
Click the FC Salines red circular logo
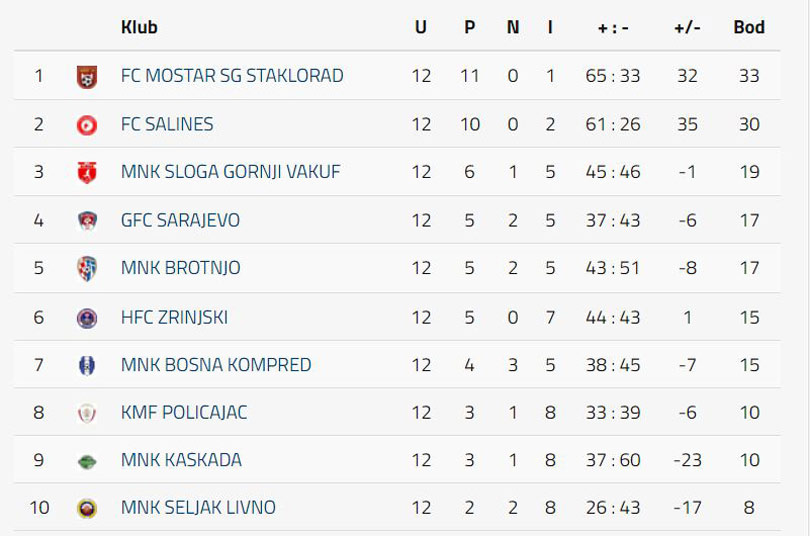(x=87, y=125)
